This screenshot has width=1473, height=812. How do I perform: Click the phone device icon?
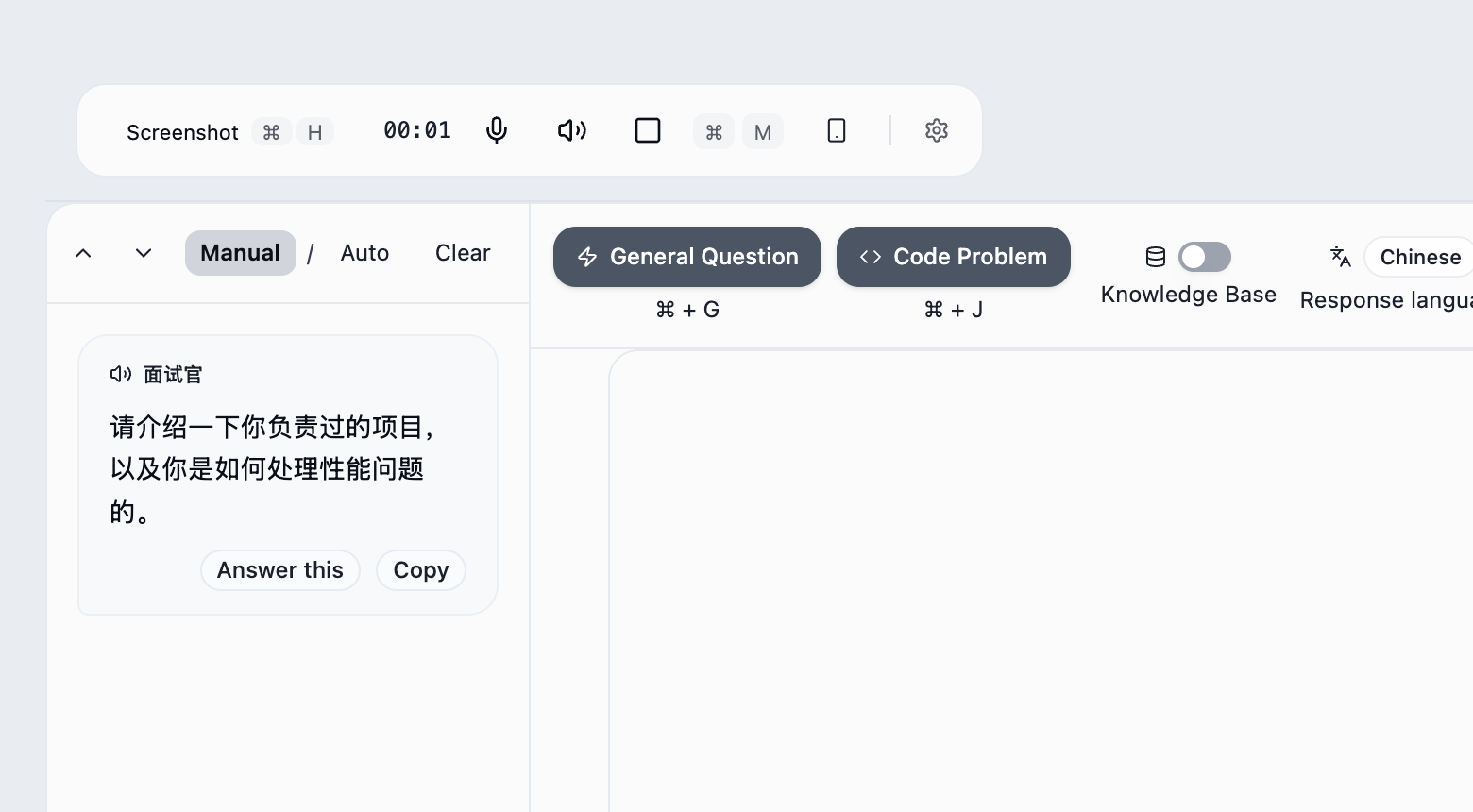[837, 130]
